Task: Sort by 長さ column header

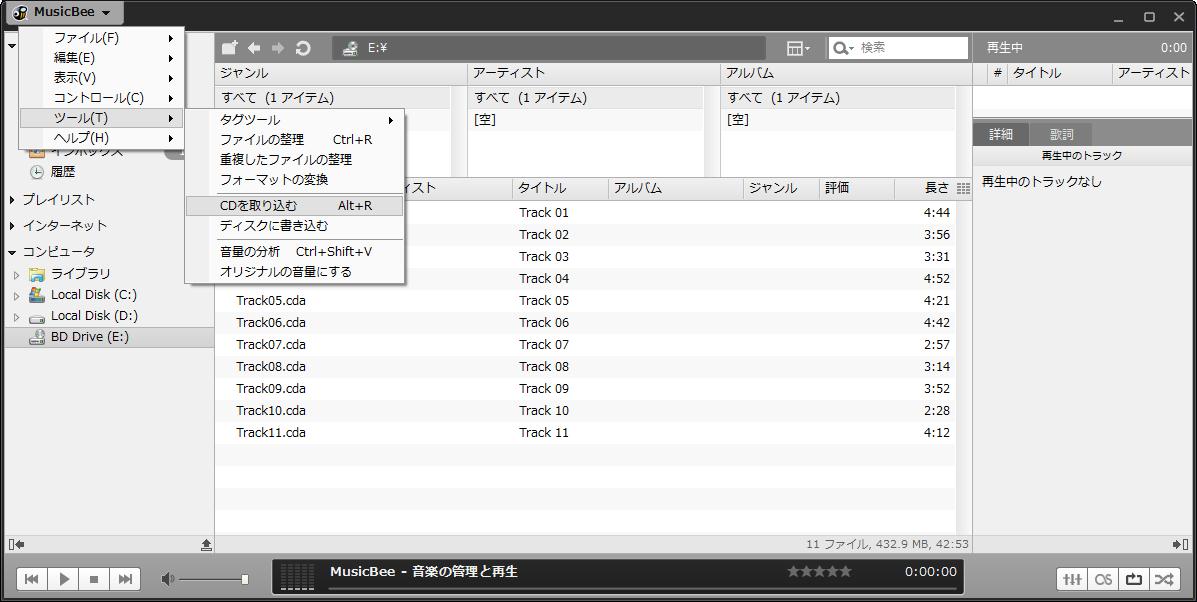Action: [924, 188]
